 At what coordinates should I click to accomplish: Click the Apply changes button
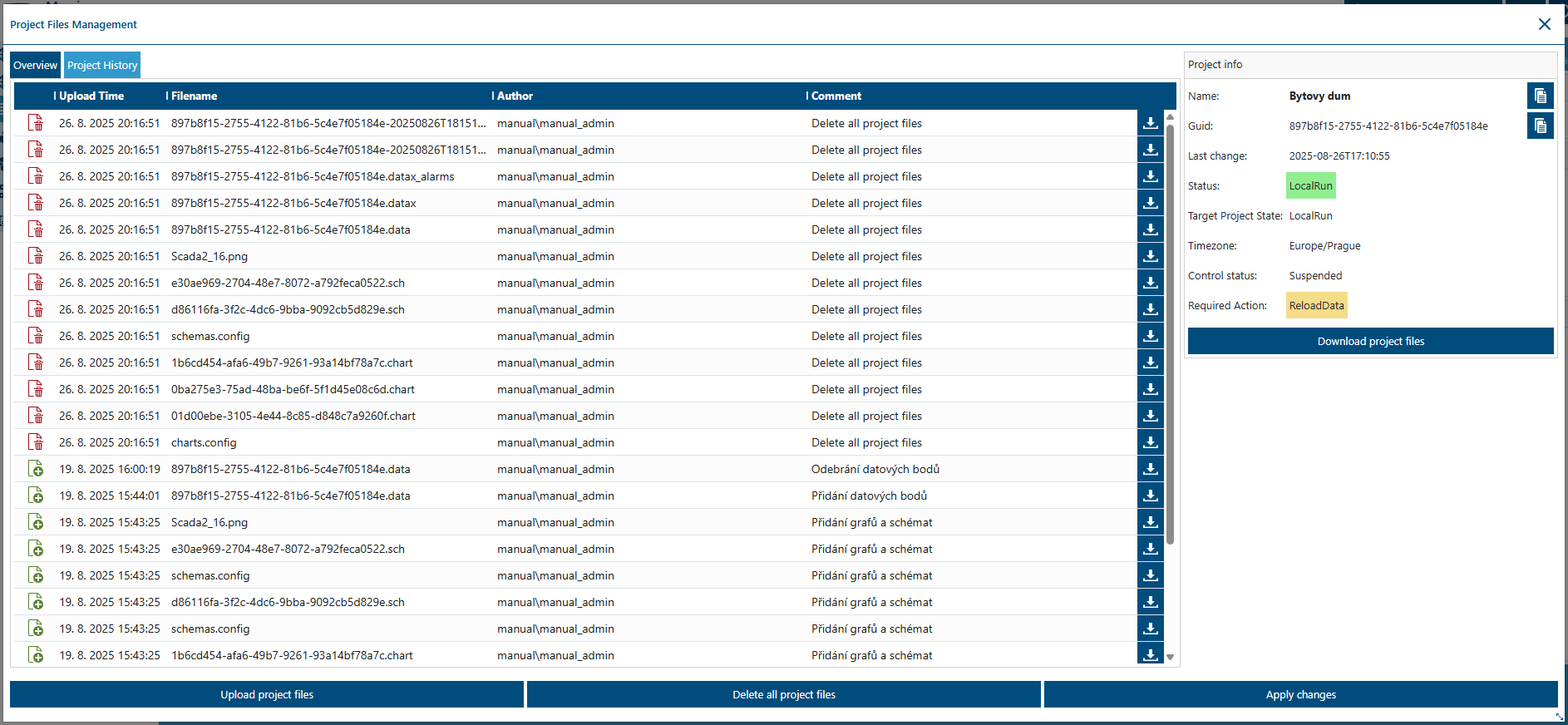1301,694
